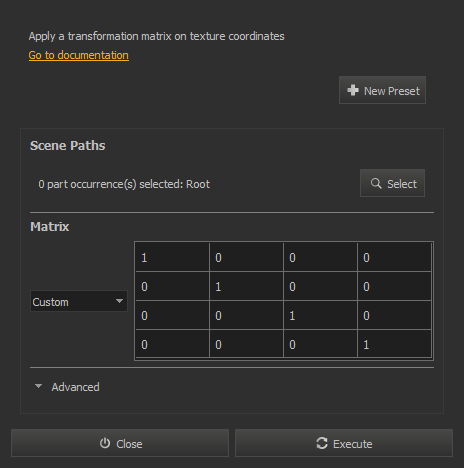Open the Go to documentation link
Viewport: 464px width, 468px height.
coord(79,55)
